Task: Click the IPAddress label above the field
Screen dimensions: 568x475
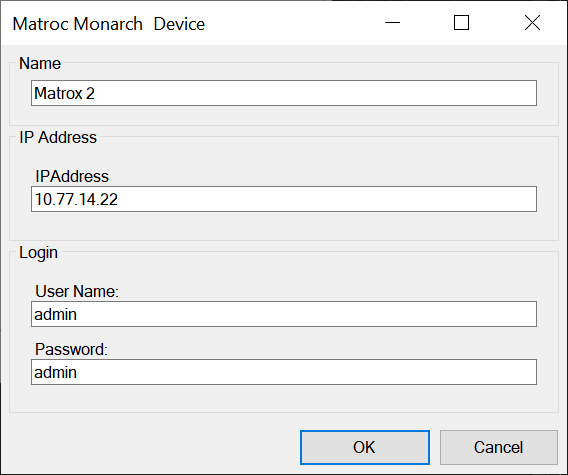Action: click(72, 176)
